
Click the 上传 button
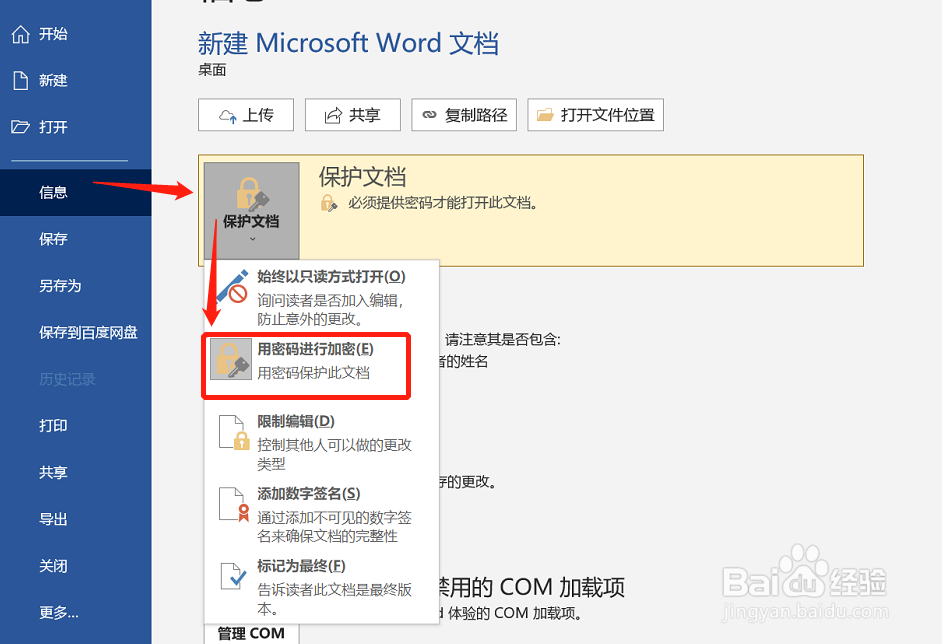[x=246, y=115]
